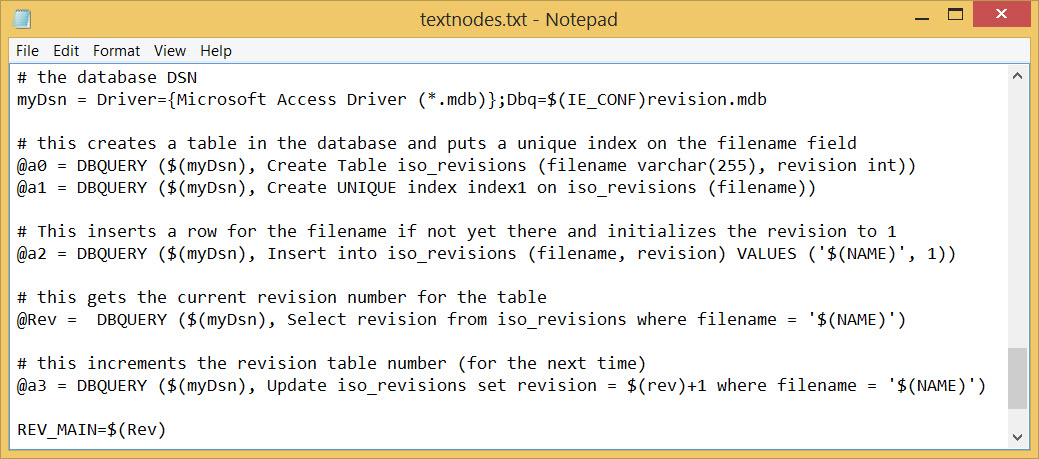Click the @a1 Create UNIQUE index line
The width and height of the screenshot is (1039, 459).
tap(417, 188)
